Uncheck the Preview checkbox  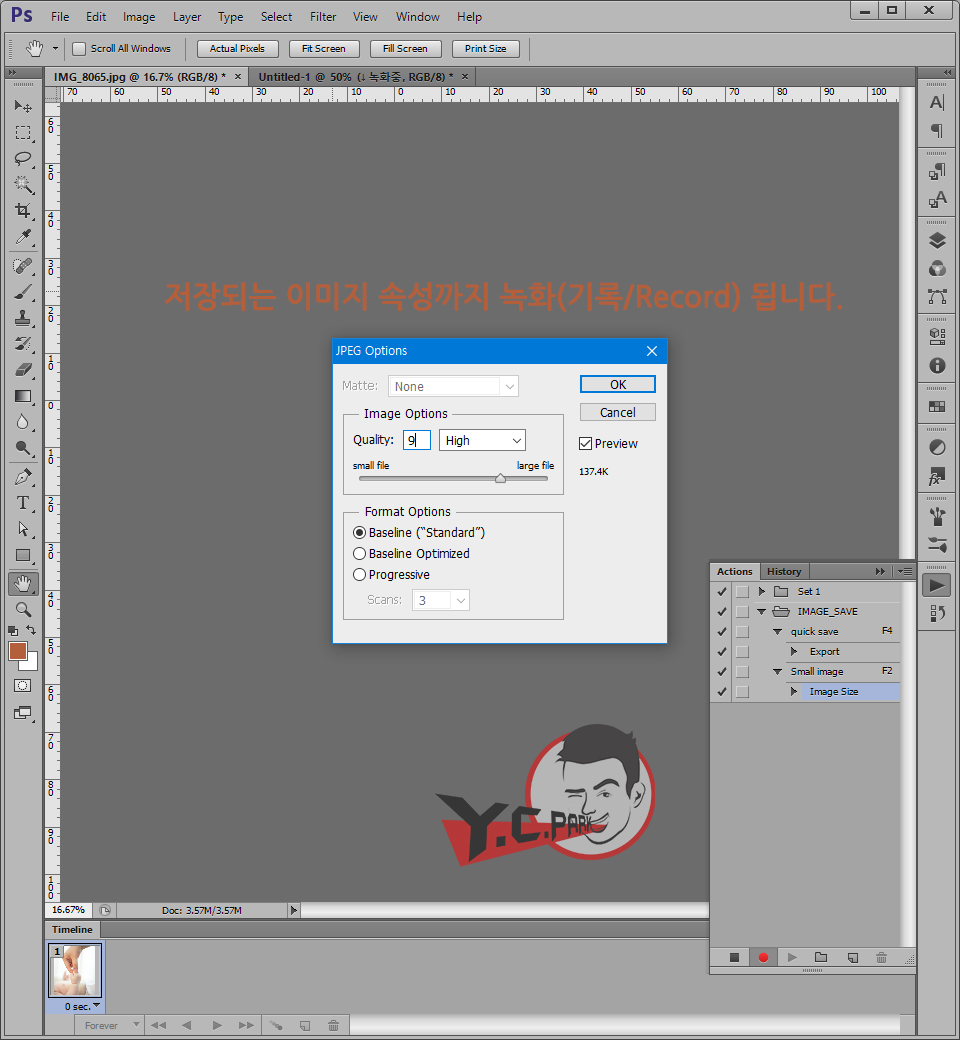pyautogui.click(x=585, y=444)
